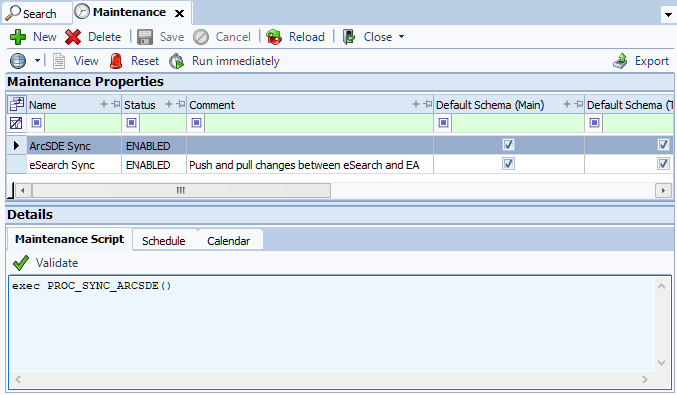
Task: Click the grid scroll right arrow
Action: (663, 190)
